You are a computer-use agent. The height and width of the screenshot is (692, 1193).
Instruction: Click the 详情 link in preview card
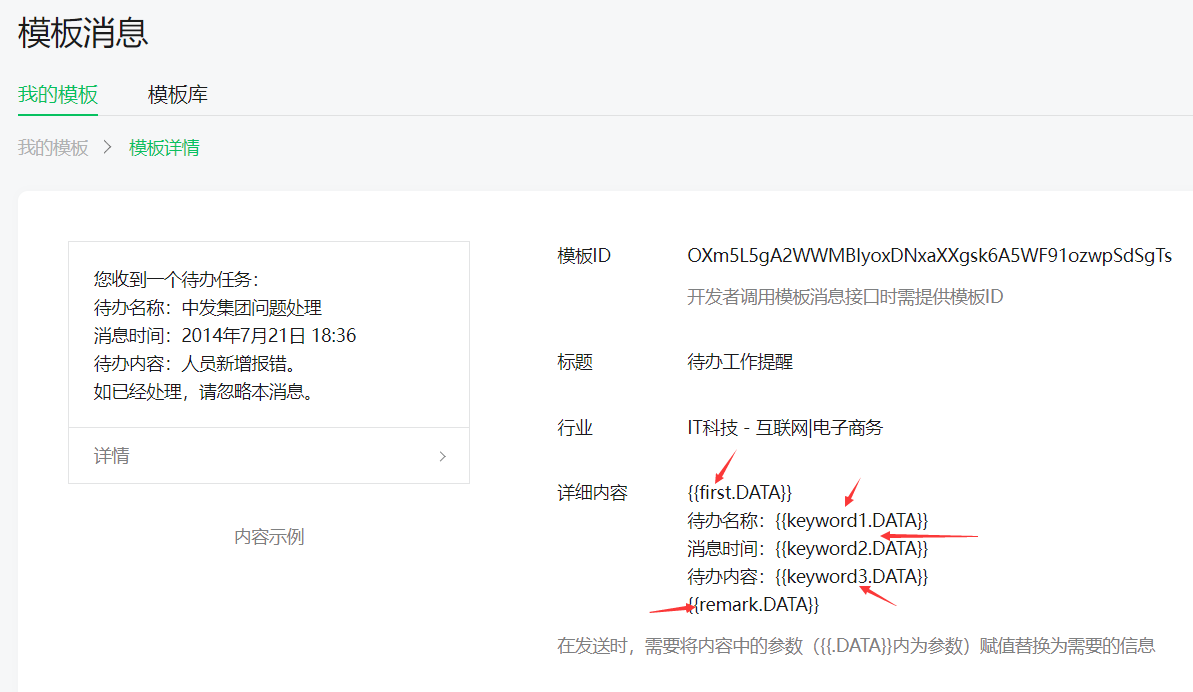pyautogui.click(x=112, y=456)
